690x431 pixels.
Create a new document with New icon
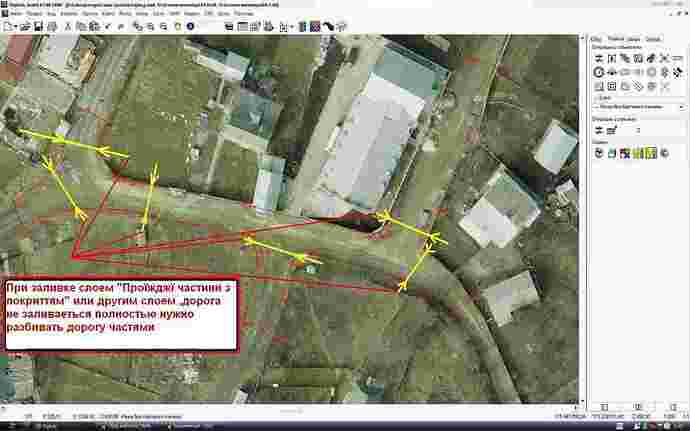click(7, 27)
